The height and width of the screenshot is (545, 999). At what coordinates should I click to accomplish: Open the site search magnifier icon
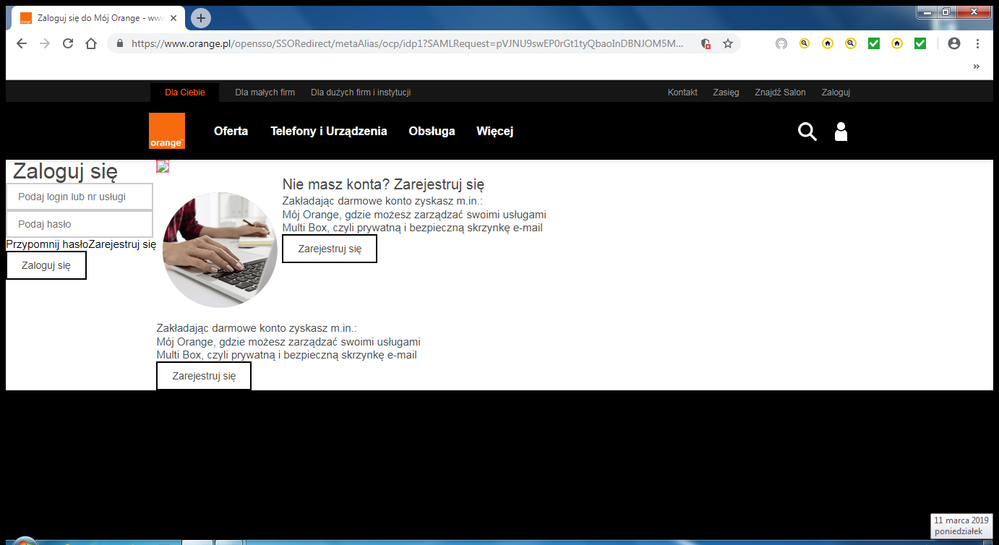tap(807, 132)
